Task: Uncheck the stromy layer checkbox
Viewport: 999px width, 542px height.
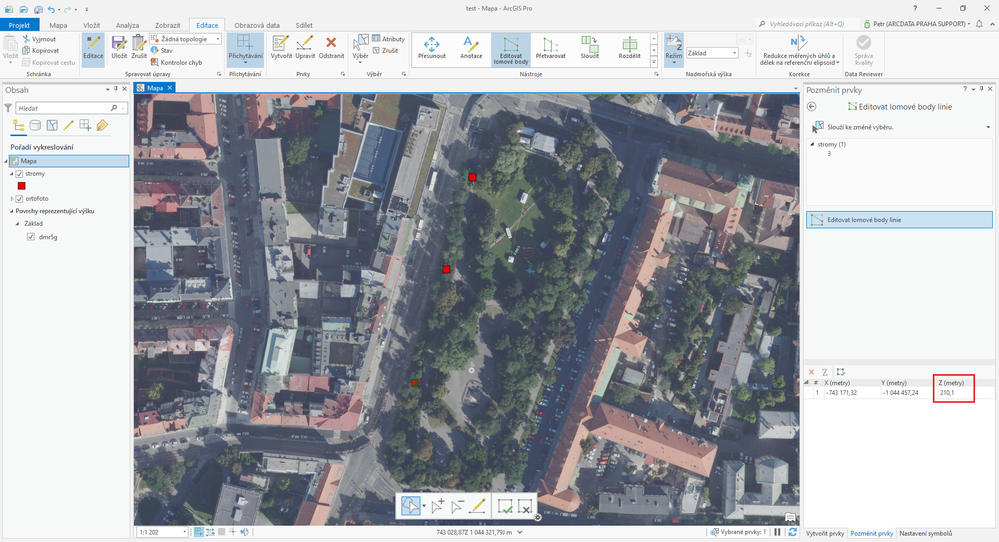Action: click(19, 174)
